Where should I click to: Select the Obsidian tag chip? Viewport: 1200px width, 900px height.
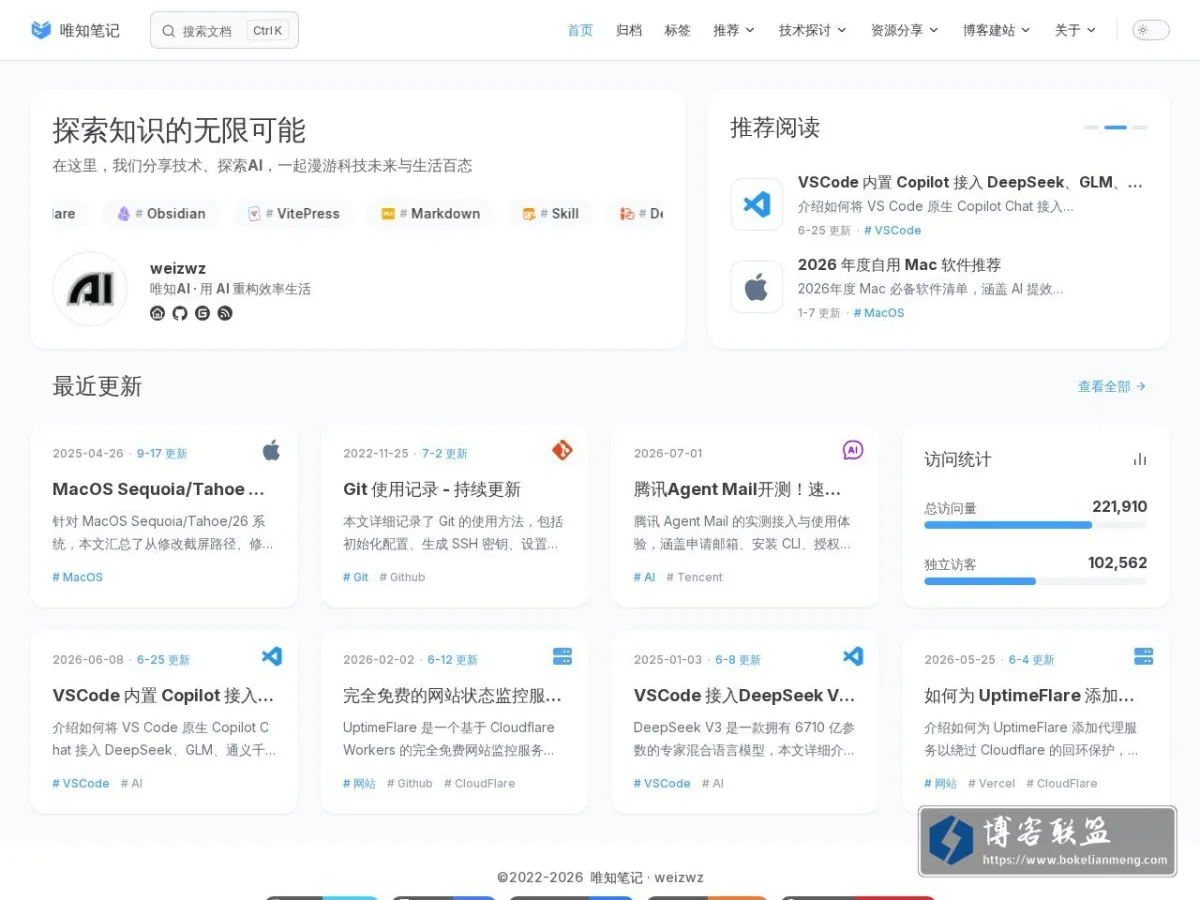[161, 213]
